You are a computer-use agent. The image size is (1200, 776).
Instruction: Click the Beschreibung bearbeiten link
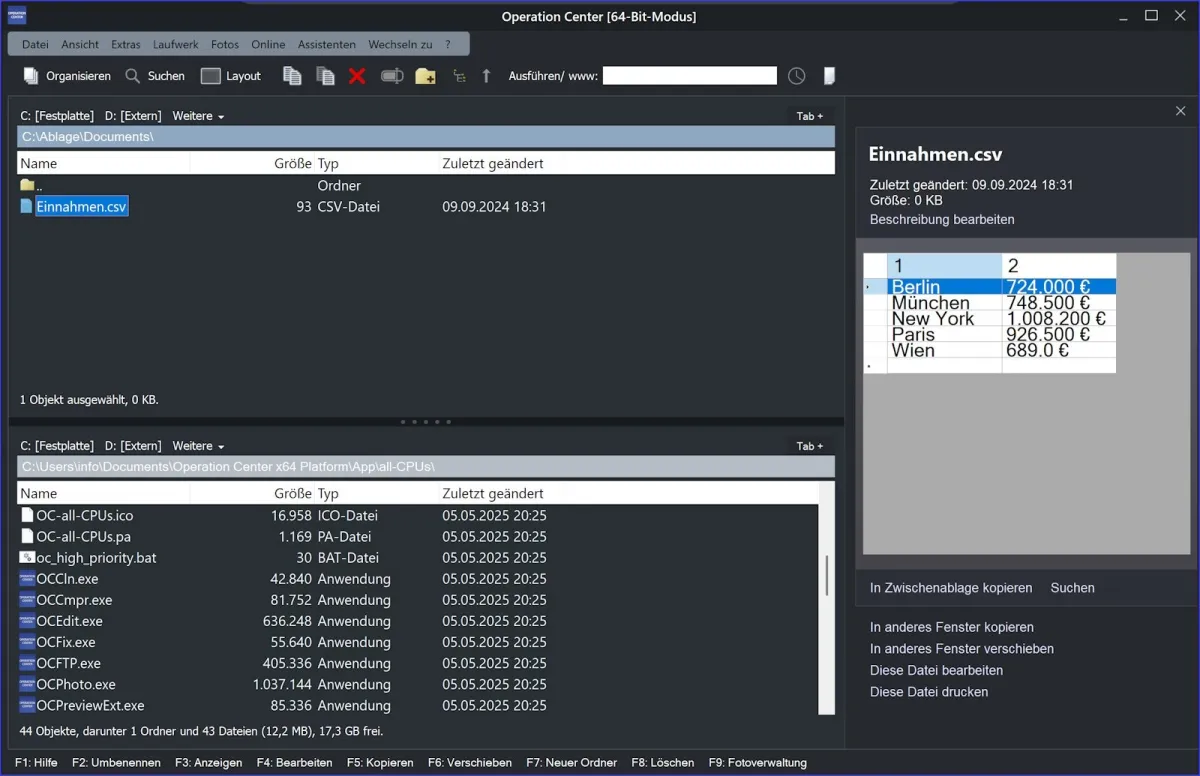click(x=942, y=219)
